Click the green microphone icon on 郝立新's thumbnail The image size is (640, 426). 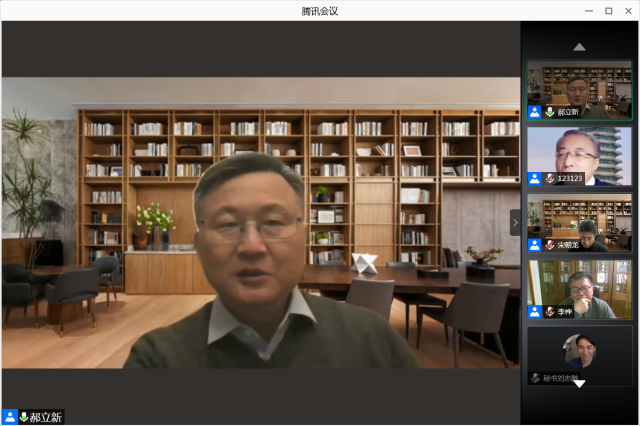point(549,112)
